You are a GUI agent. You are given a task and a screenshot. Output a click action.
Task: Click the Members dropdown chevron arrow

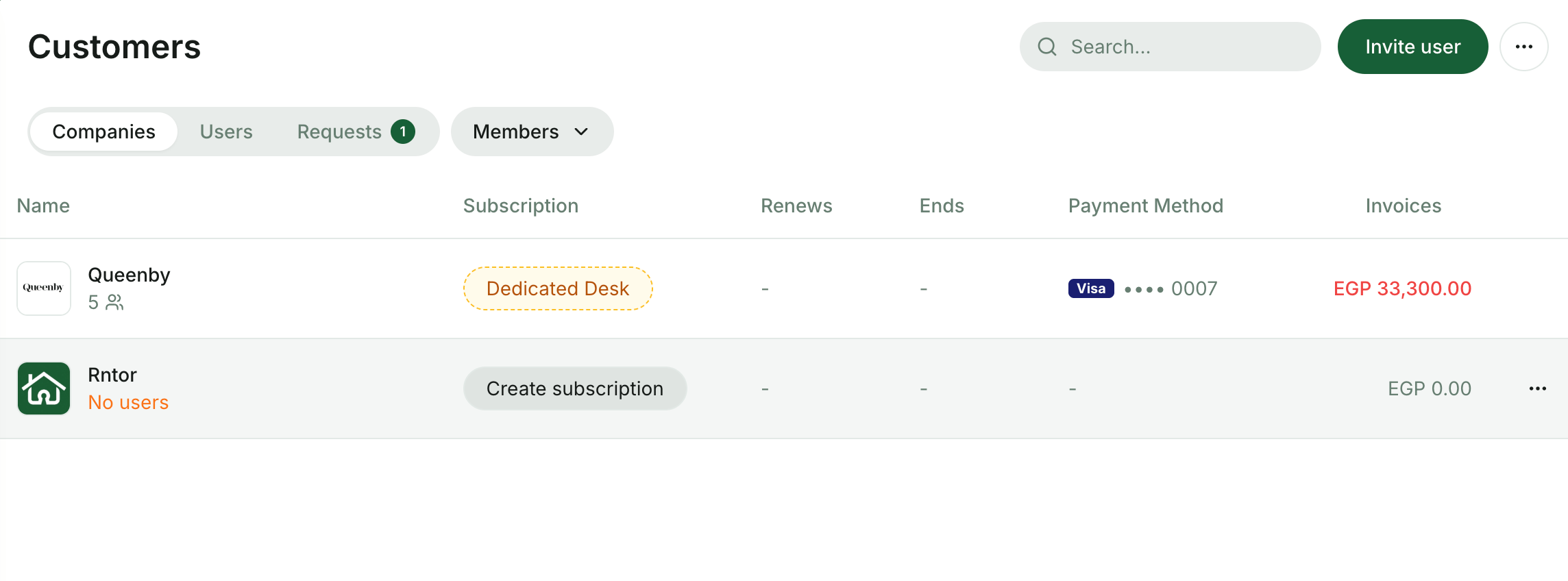(x=581, y=132)
